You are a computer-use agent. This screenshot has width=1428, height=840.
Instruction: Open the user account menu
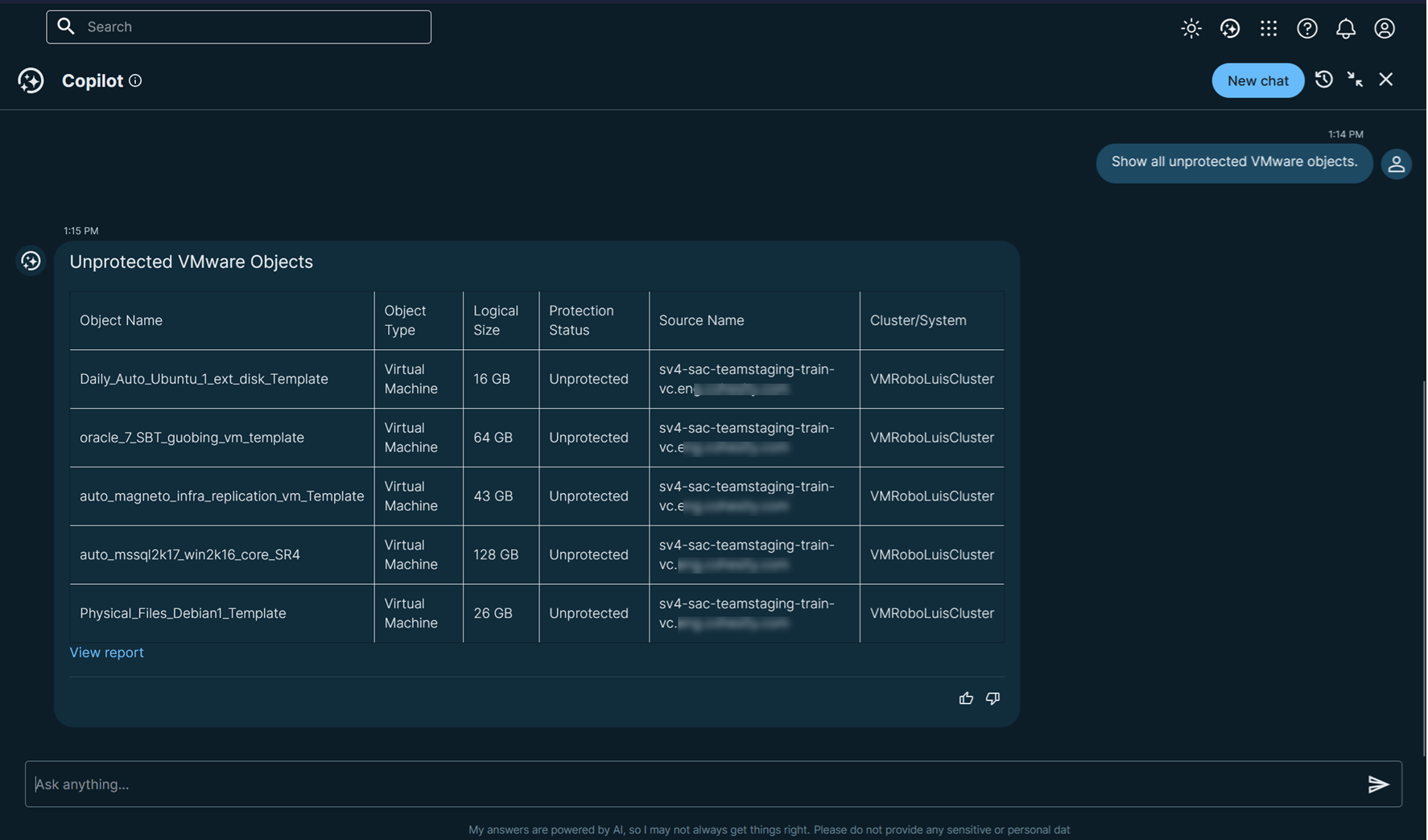[1384, 28]
